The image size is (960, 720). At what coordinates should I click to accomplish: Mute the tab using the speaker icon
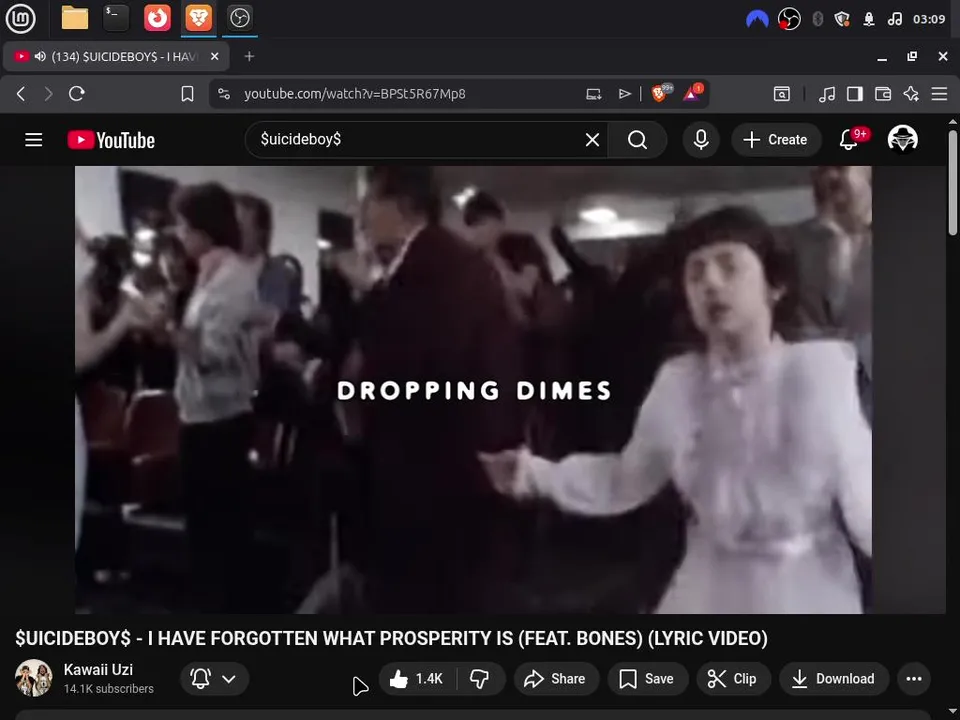40,56
